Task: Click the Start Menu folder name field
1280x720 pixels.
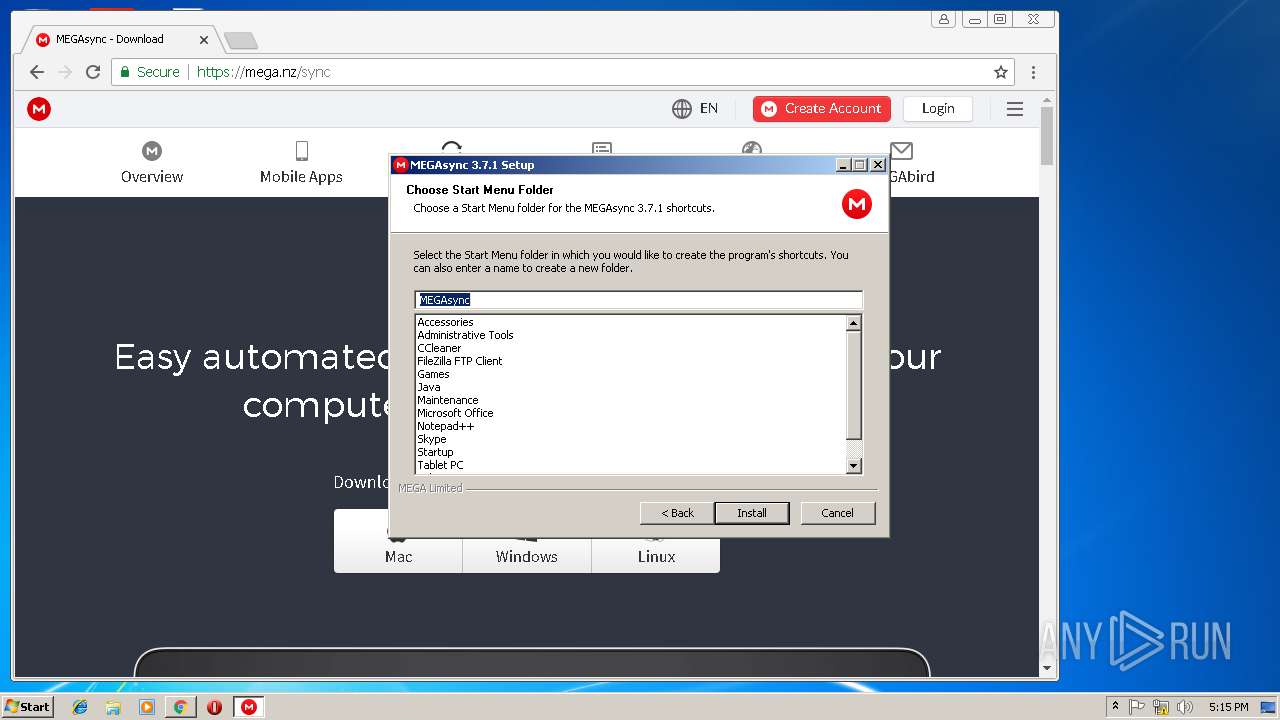Action: (x=638, y=300)
